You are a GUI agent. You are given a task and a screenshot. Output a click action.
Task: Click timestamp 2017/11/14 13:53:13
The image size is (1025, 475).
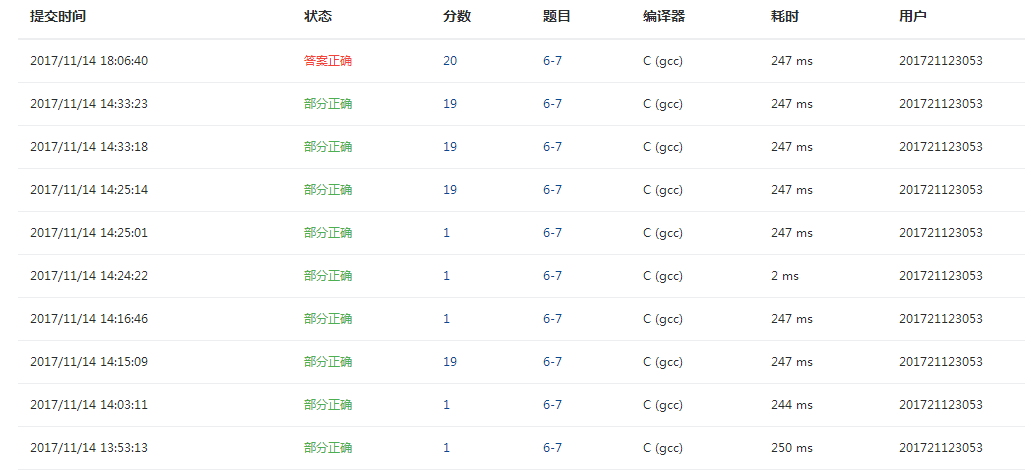click(89, 448)
